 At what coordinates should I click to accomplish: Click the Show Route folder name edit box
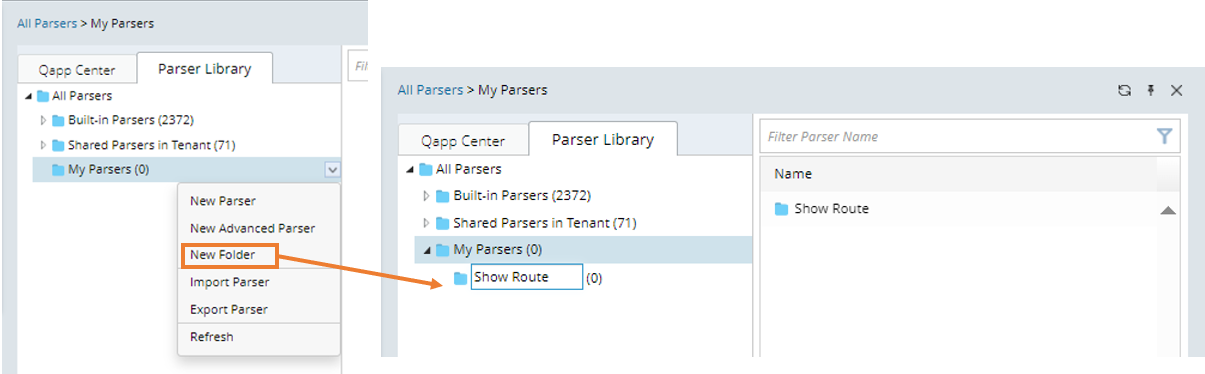click(526, 277)
